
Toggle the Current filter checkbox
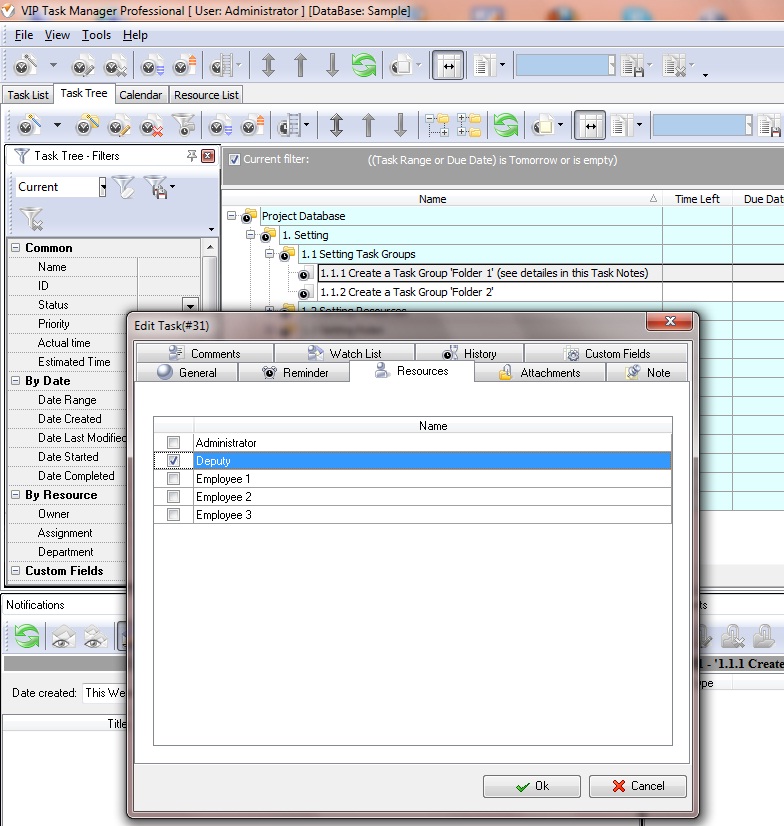[234, 159]
